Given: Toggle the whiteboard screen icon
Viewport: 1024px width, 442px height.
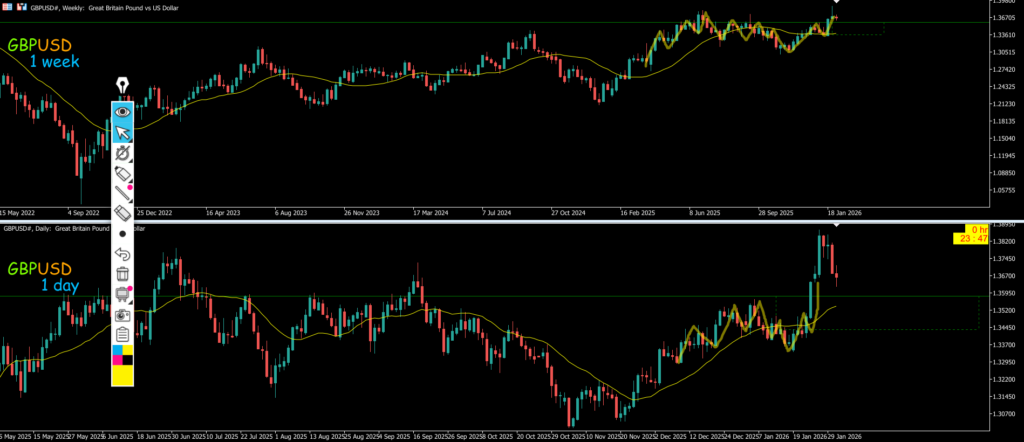Looking at the screenshot, I should tap(123, 294).
